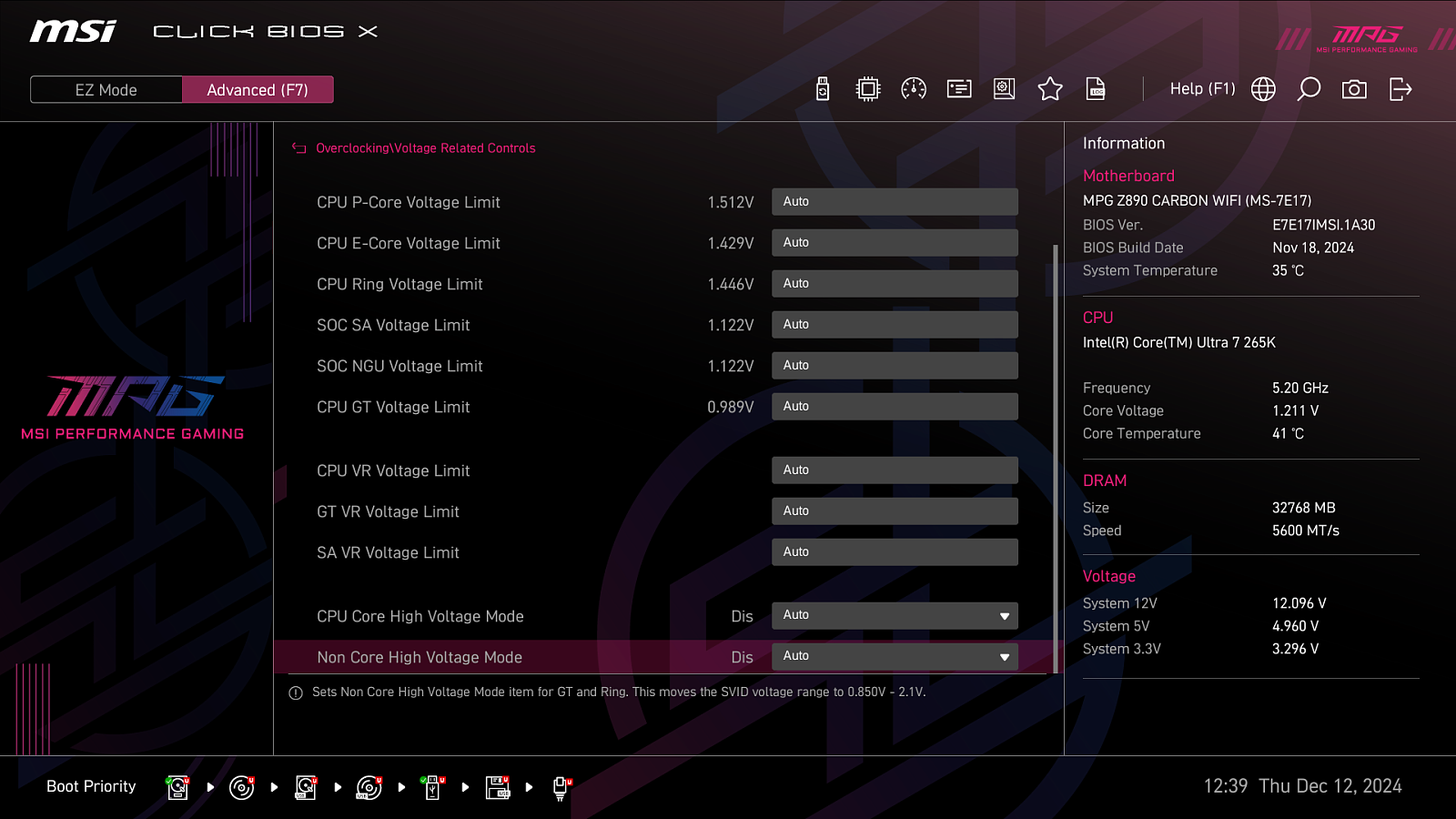Open the LOG file icon

click(1096, 89)
